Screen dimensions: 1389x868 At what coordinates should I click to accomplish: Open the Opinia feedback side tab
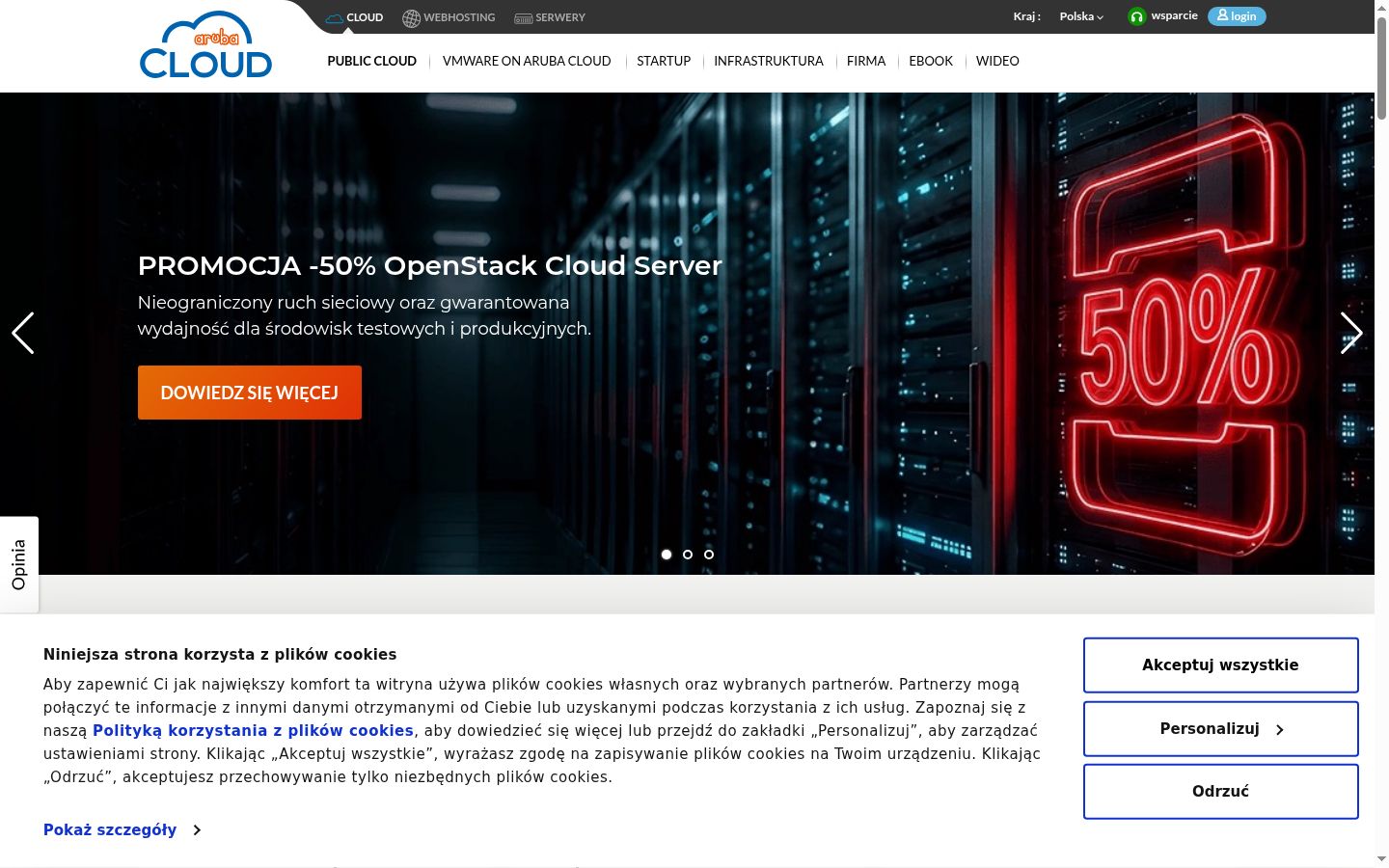(19, 565)
